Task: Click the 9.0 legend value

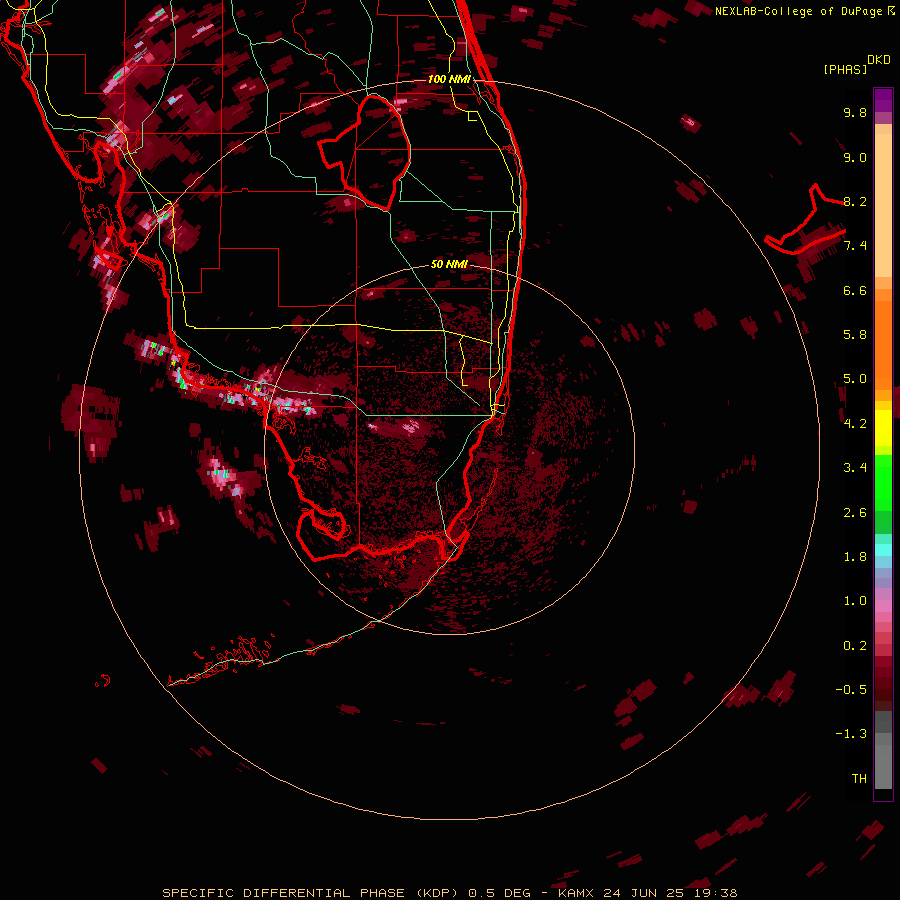Action: (855, 157)
